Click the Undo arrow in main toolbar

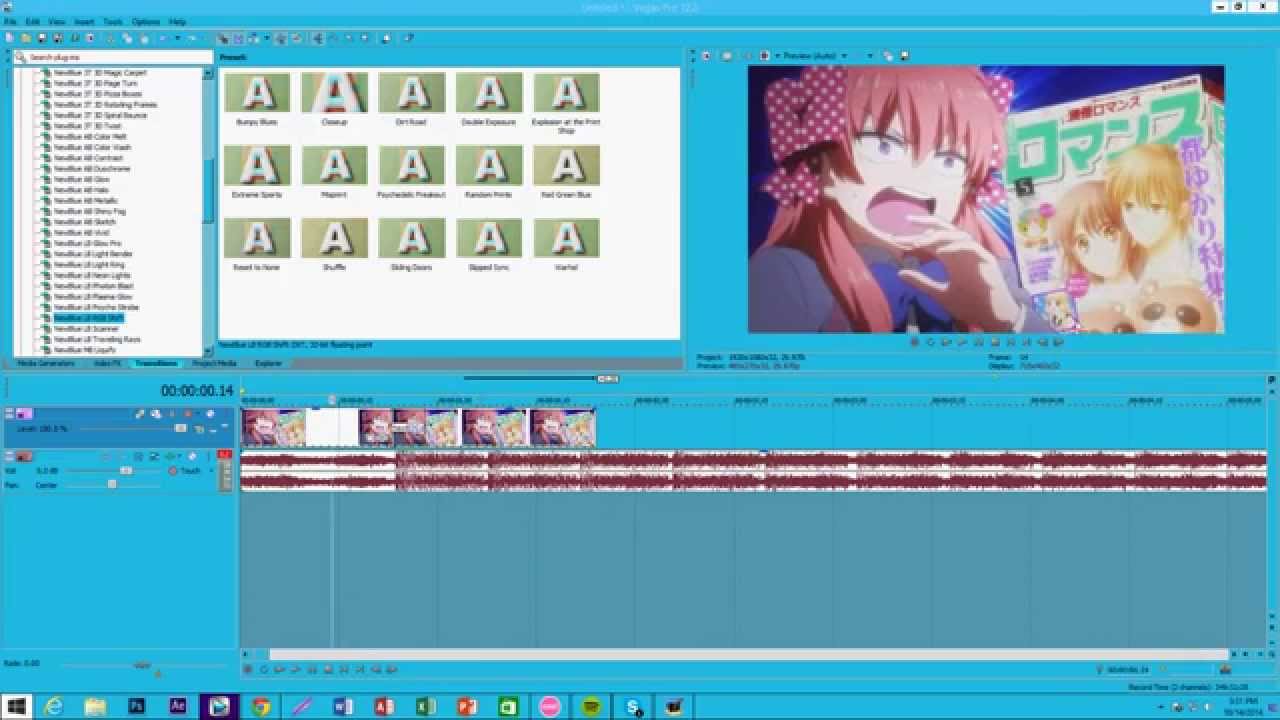point(165,38)
